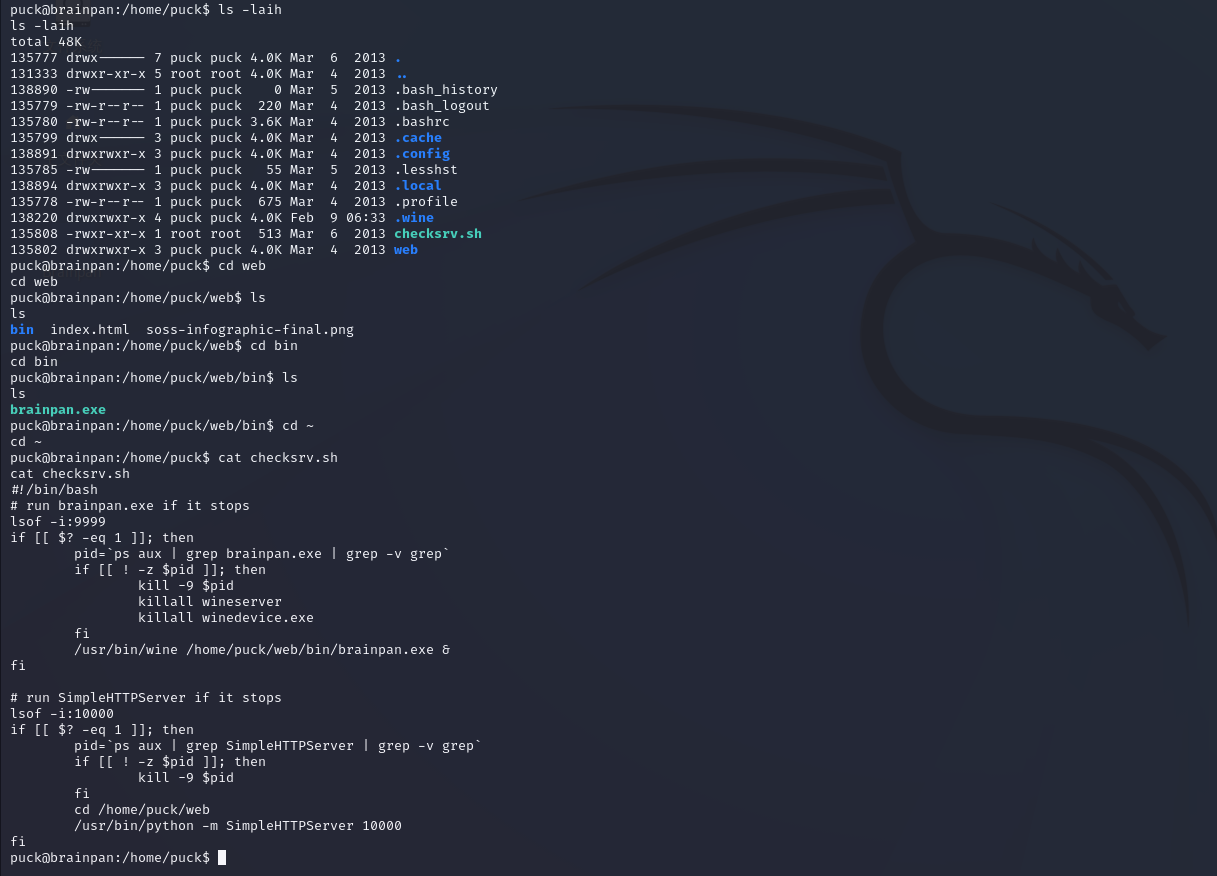This screenshot has height=876, width=1217.
Task: Click the pid line grepping brainpan.exe
Action: tap(262, 554)
